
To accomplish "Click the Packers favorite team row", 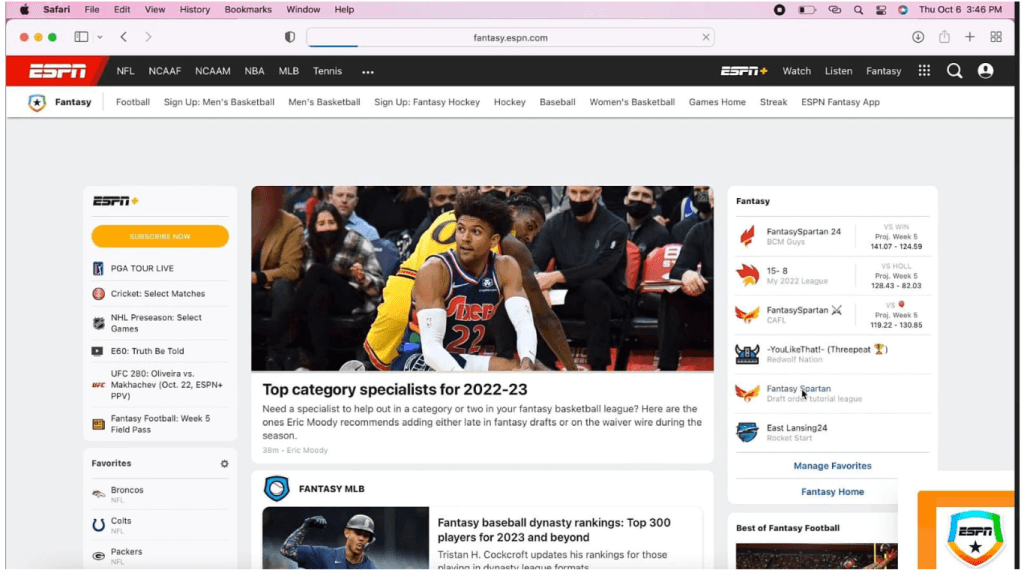I will [160, 557].
